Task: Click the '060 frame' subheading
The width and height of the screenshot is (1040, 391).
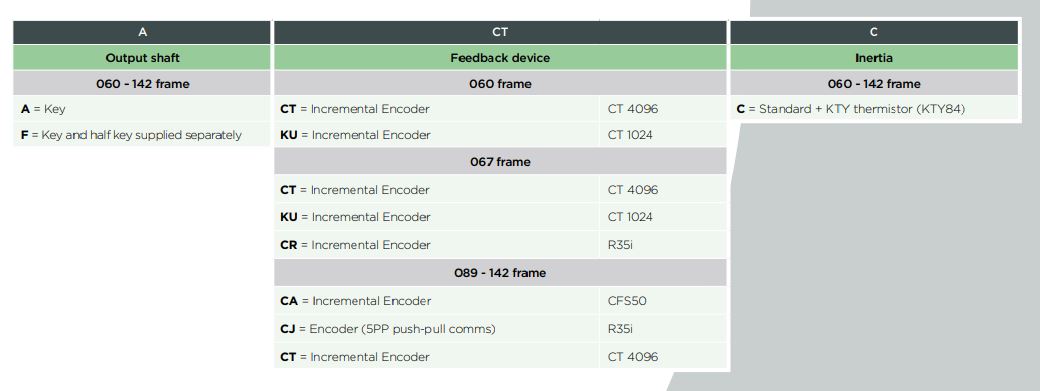Action: (500, 84)
